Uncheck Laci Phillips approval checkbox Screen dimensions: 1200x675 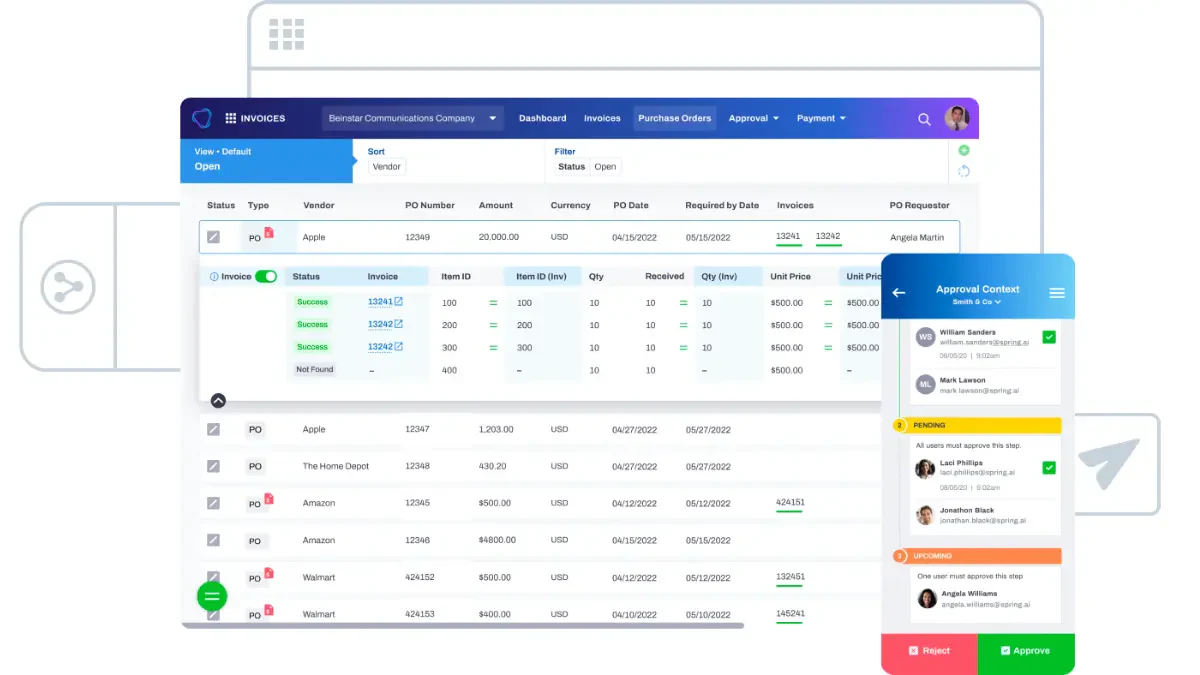[x=1049, y=467]
